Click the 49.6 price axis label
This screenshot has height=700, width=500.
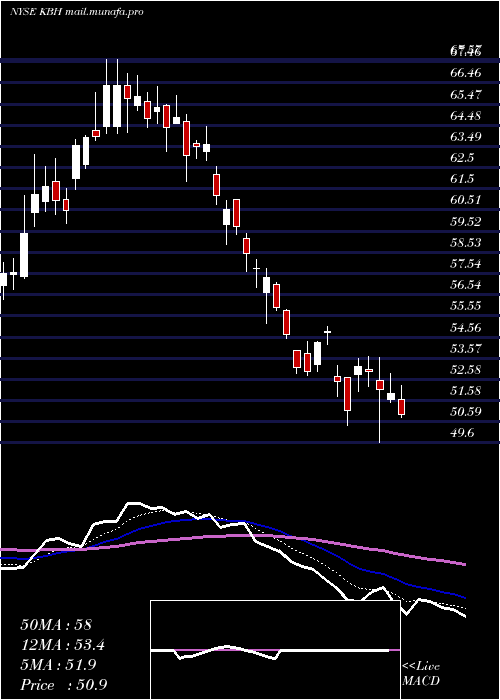tap(462, 433)
